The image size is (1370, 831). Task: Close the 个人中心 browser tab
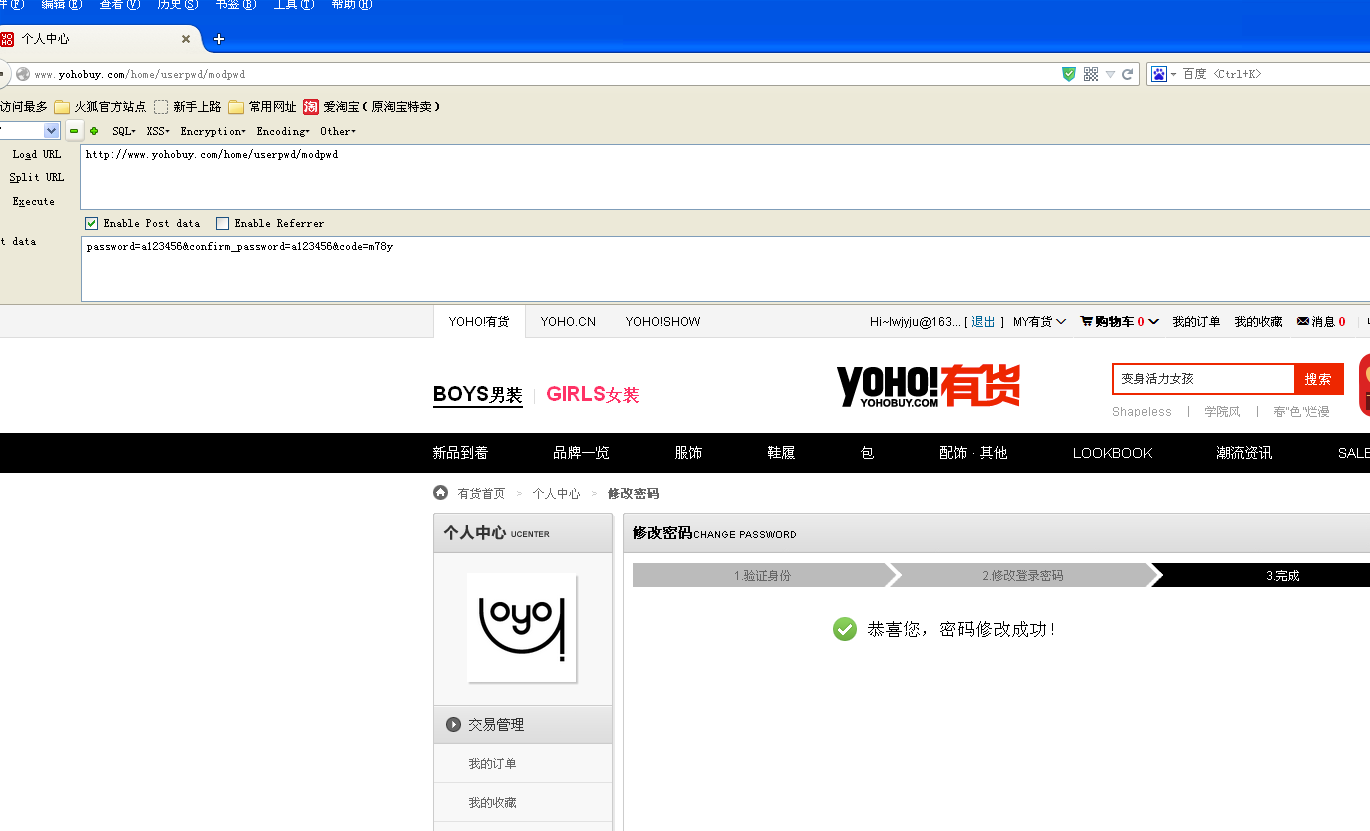pyautogui.click(x=186, y=39)
